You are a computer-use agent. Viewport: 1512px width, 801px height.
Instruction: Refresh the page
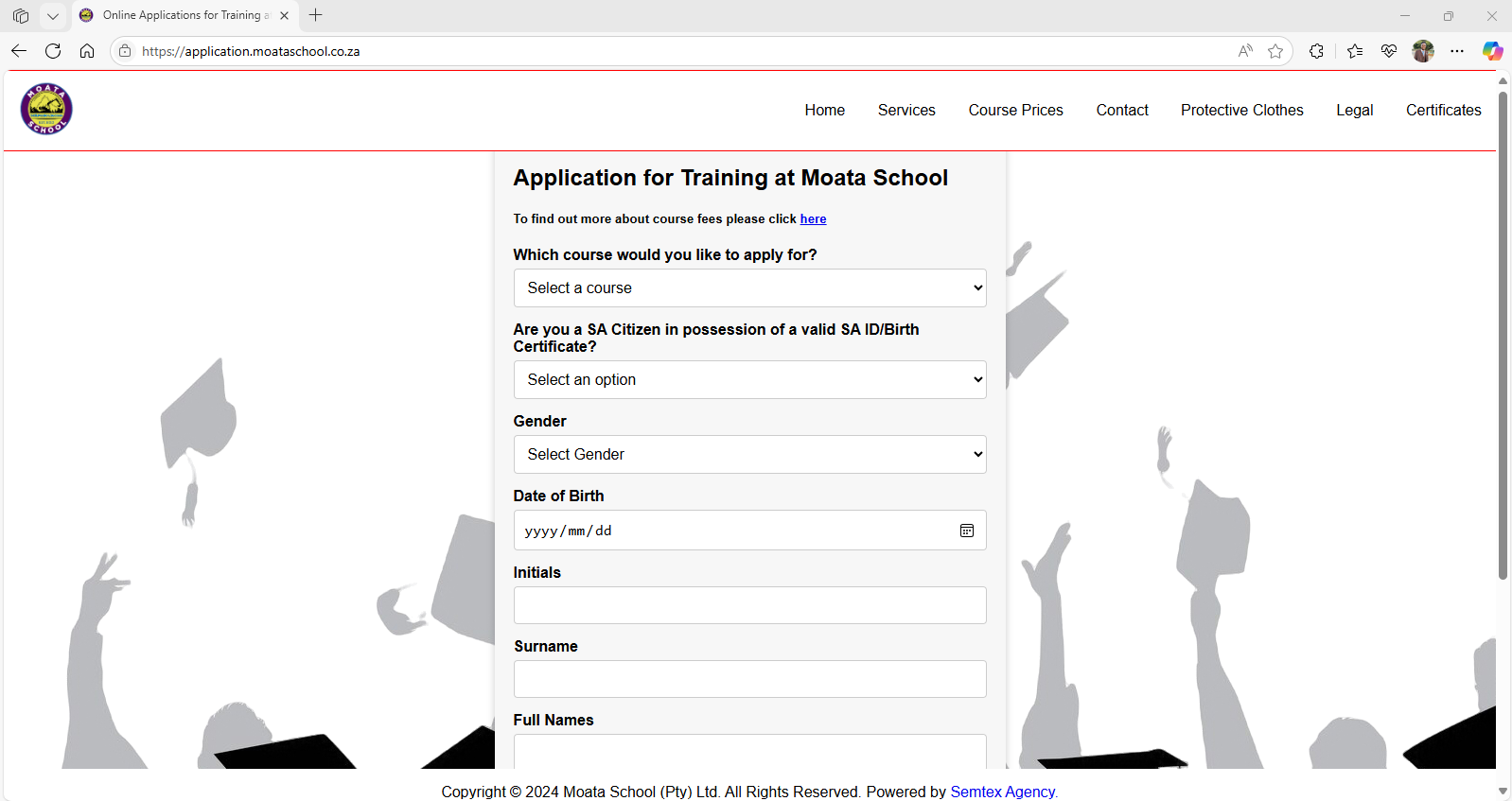point(53,51)
